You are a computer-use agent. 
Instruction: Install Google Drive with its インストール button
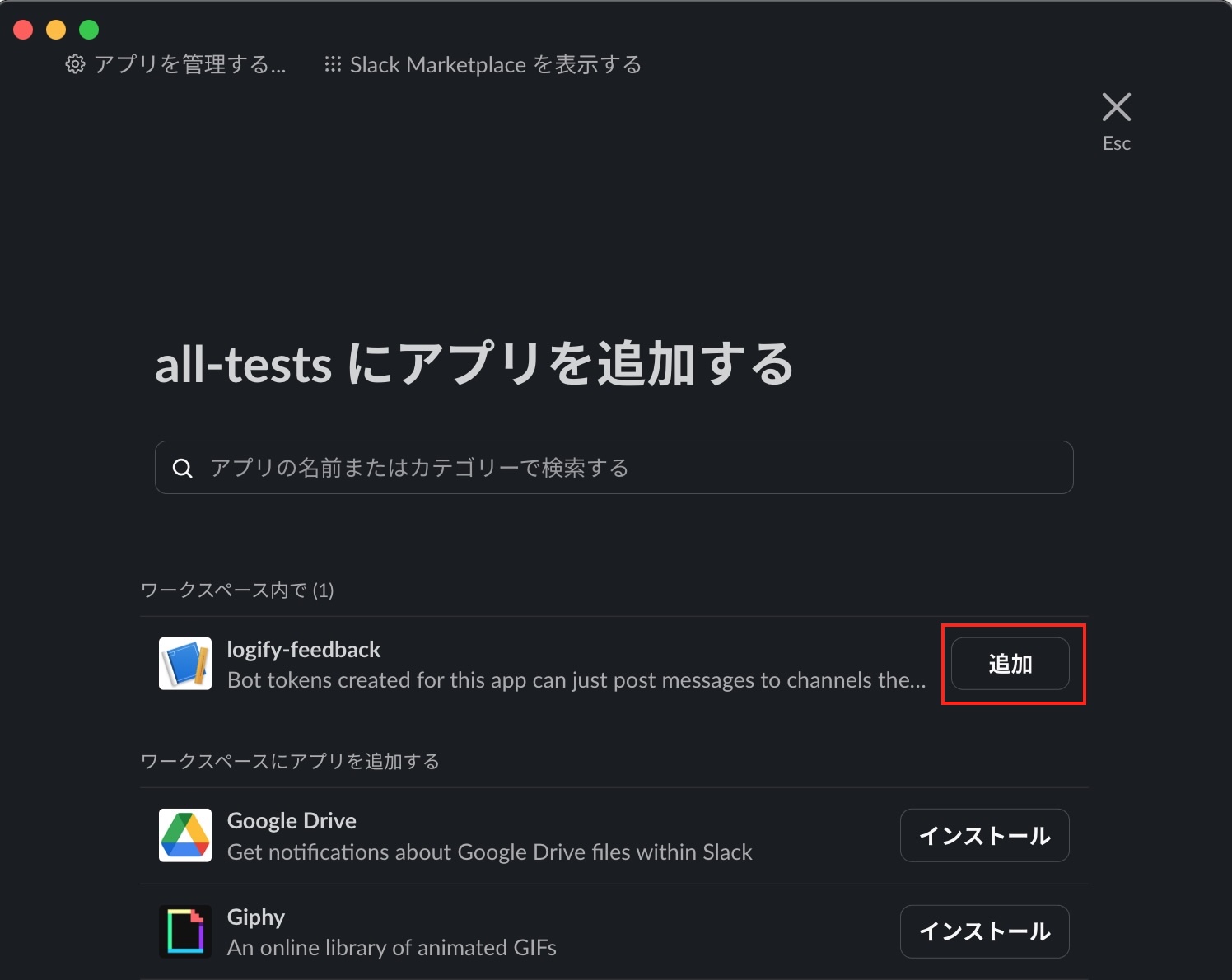pyautogui.click(x=985, y=835)
